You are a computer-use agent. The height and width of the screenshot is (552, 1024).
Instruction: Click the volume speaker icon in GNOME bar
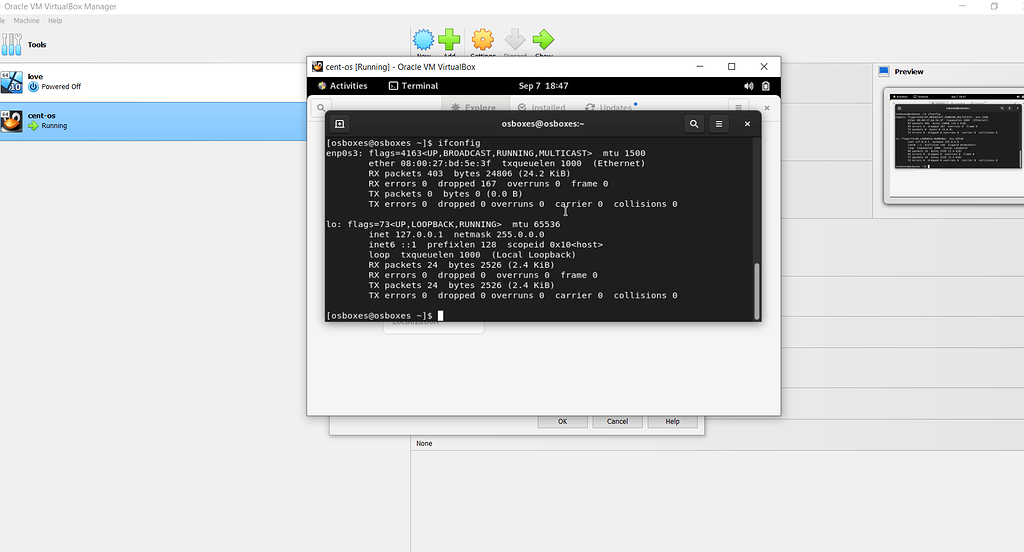[x=748, y=86]
